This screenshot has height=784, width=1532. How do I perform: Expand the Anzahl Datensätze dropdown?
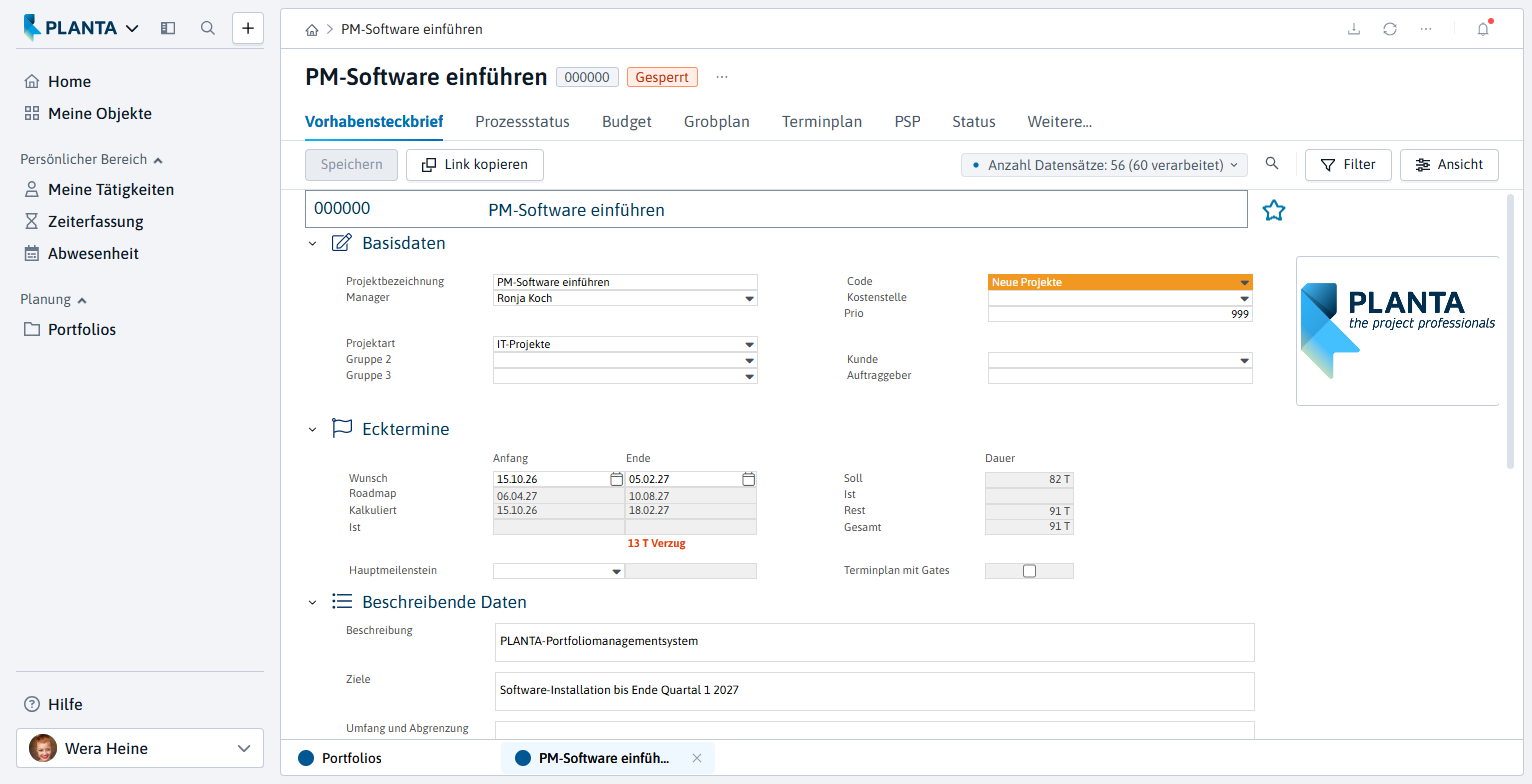point(1104,165)
